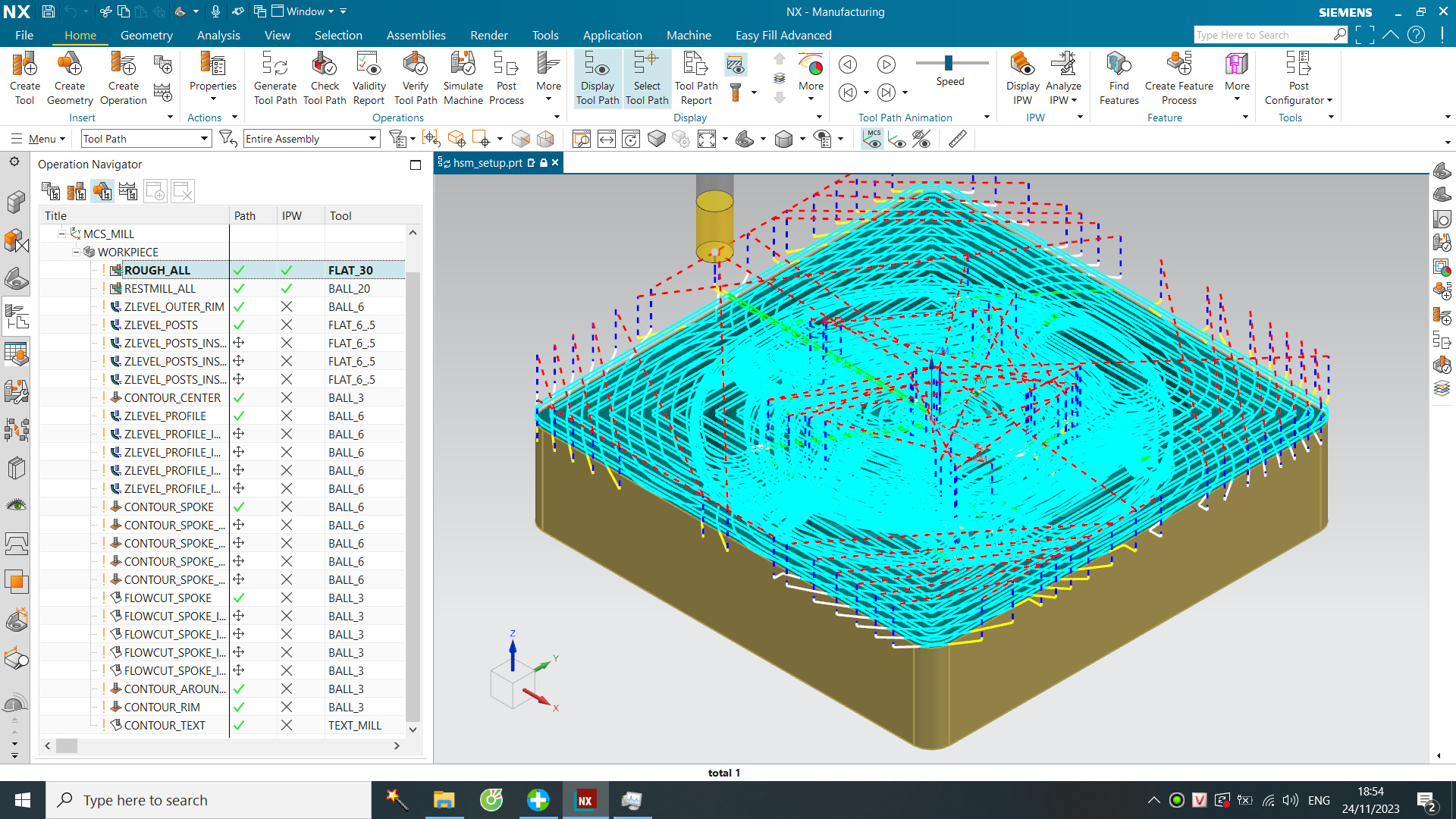This screenshot has width=1456, height=819.
Task: Switch to the Analysis ribbon tab
Action: coord(218,35)
